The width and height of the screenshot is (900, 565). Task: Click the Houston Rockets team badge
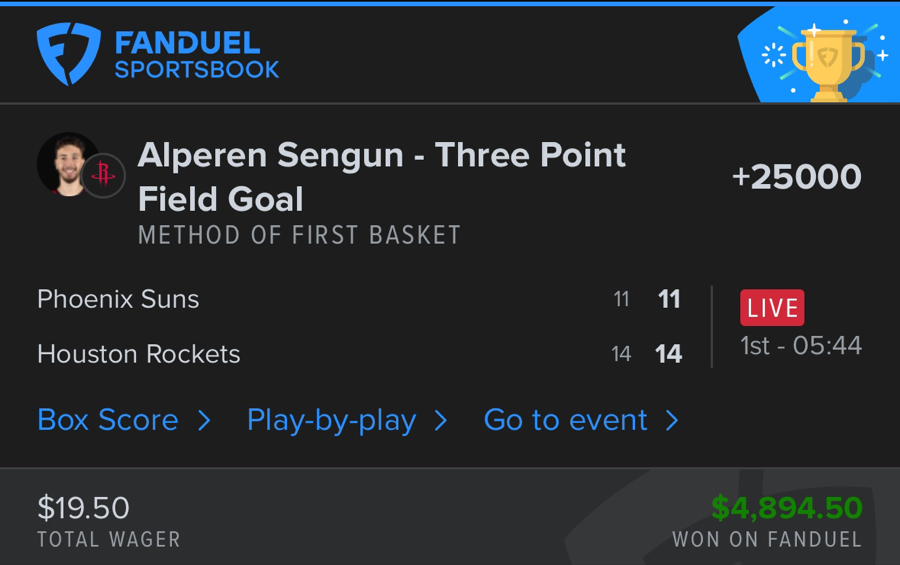102,176
